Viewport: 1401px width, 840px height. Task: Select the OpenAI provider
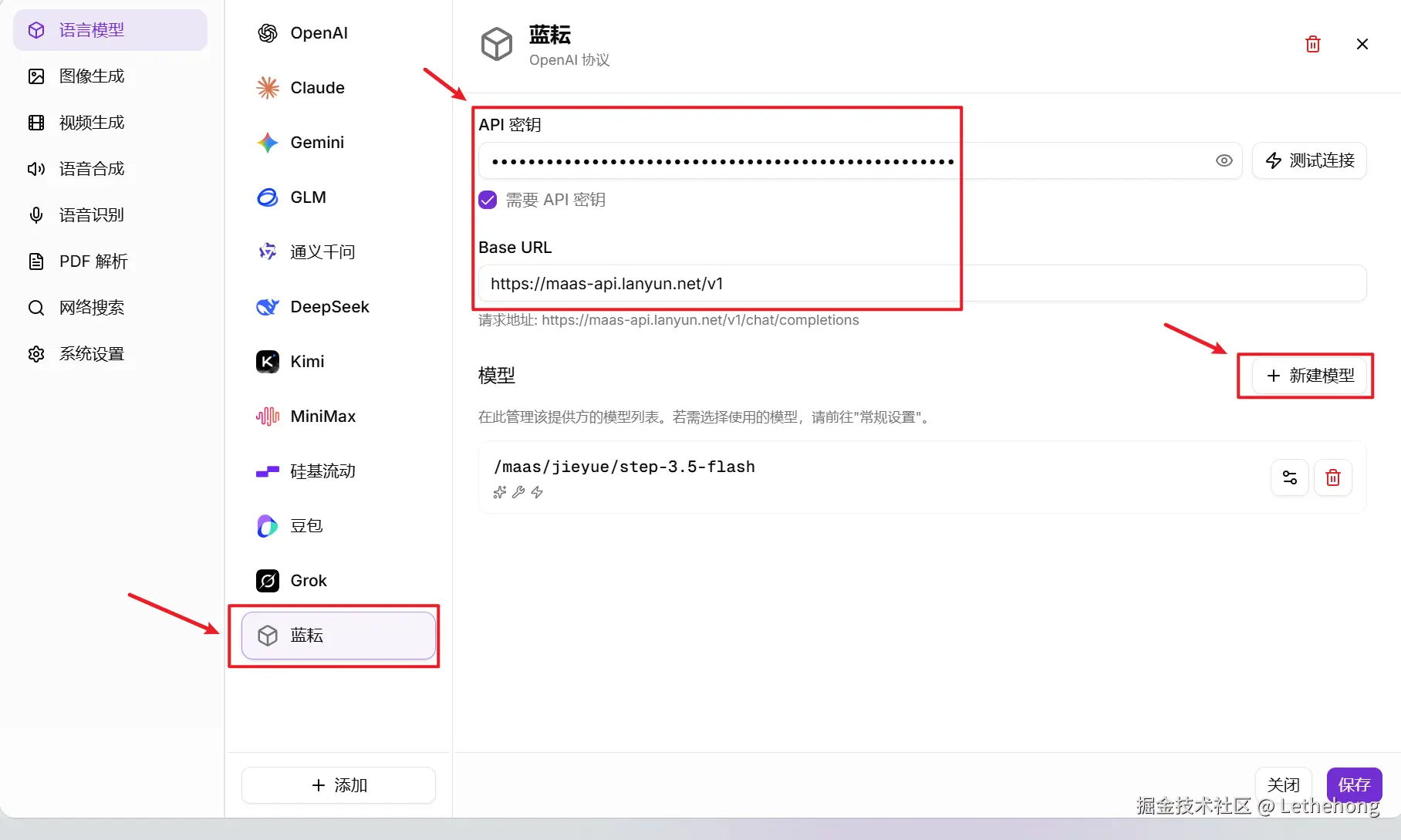tap(339, 33)
